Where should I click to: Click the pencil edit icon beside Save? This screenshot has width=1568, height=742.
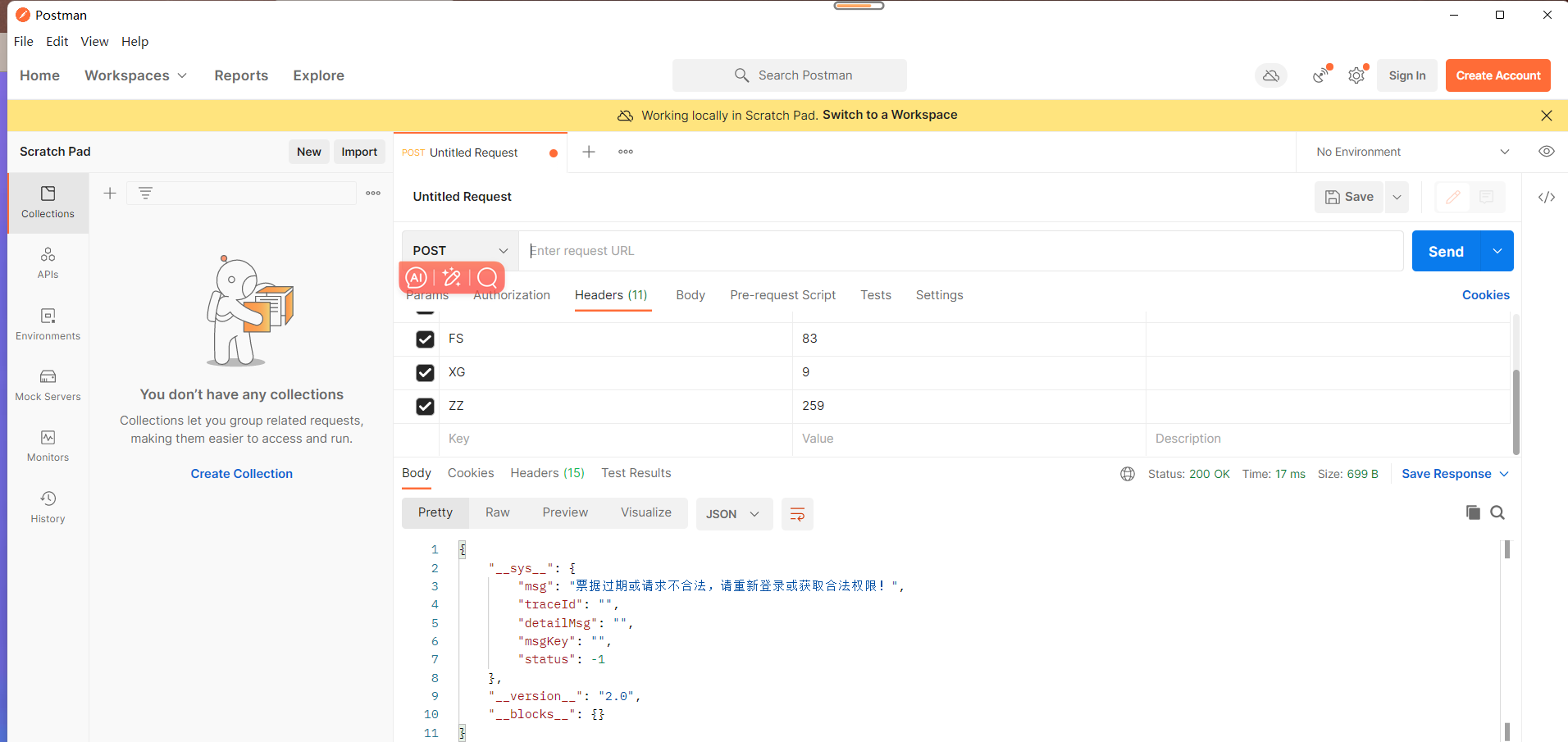pyautogui.click(x=1452, y=197)
